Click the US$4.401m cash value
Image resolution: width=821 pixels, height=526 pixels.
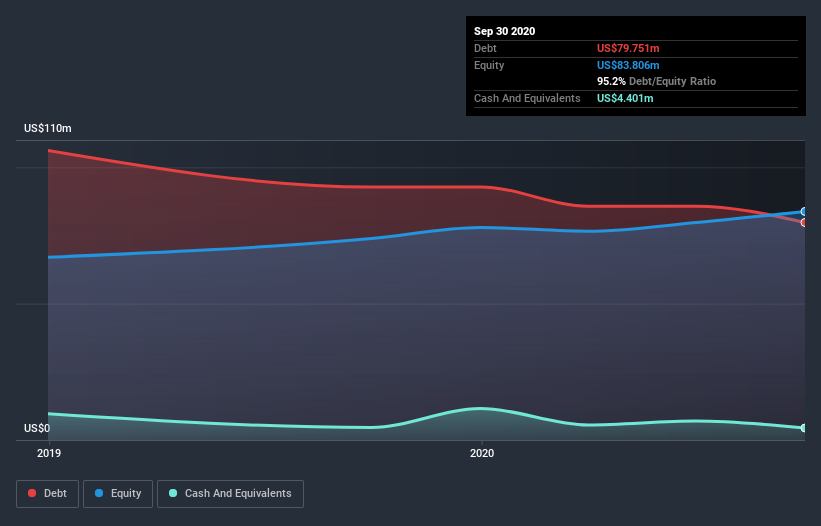(x=625, y=98)
